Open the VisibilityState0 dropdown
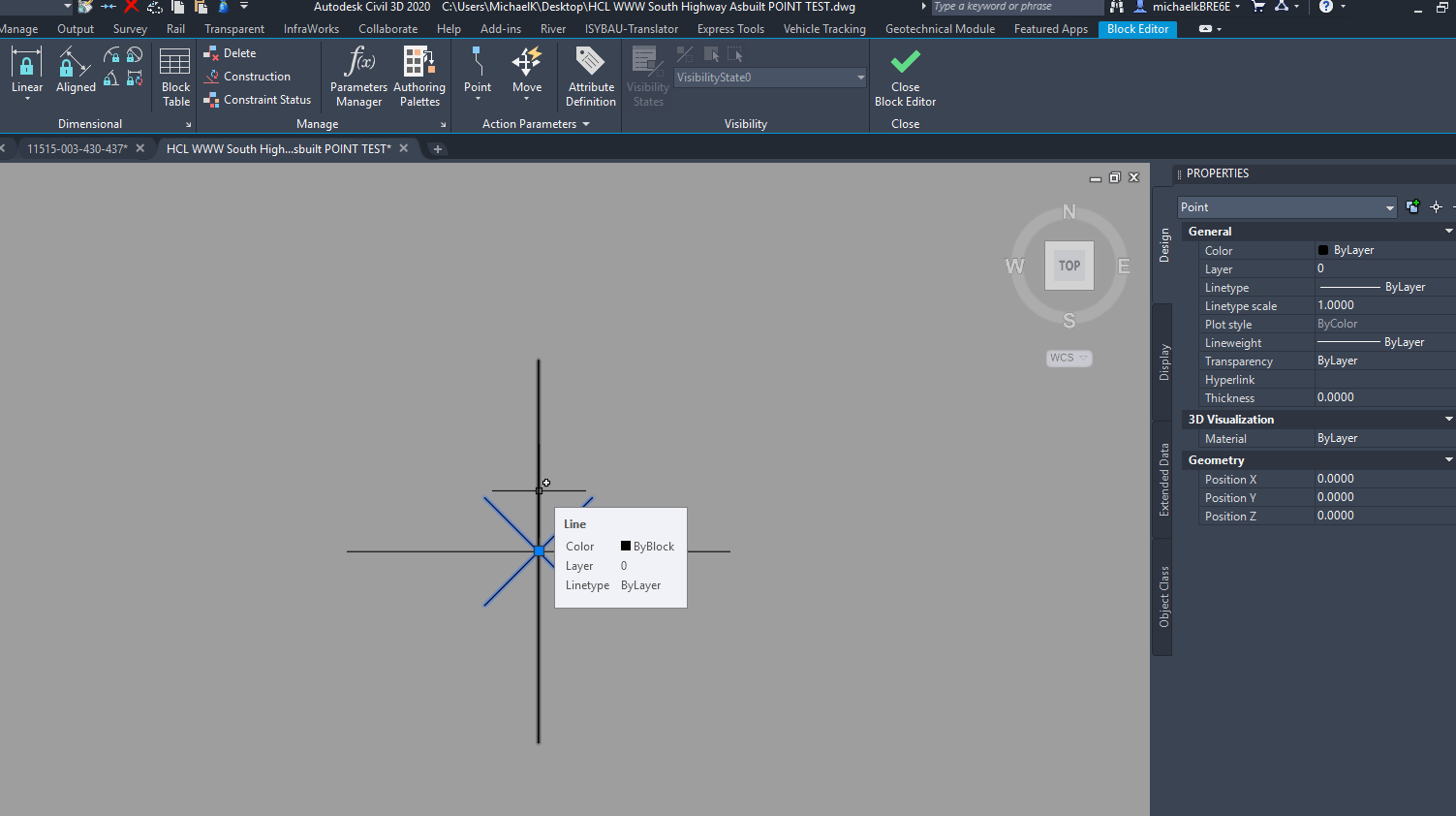Screen dimensions: 1456x816 [x=859, y=77]
